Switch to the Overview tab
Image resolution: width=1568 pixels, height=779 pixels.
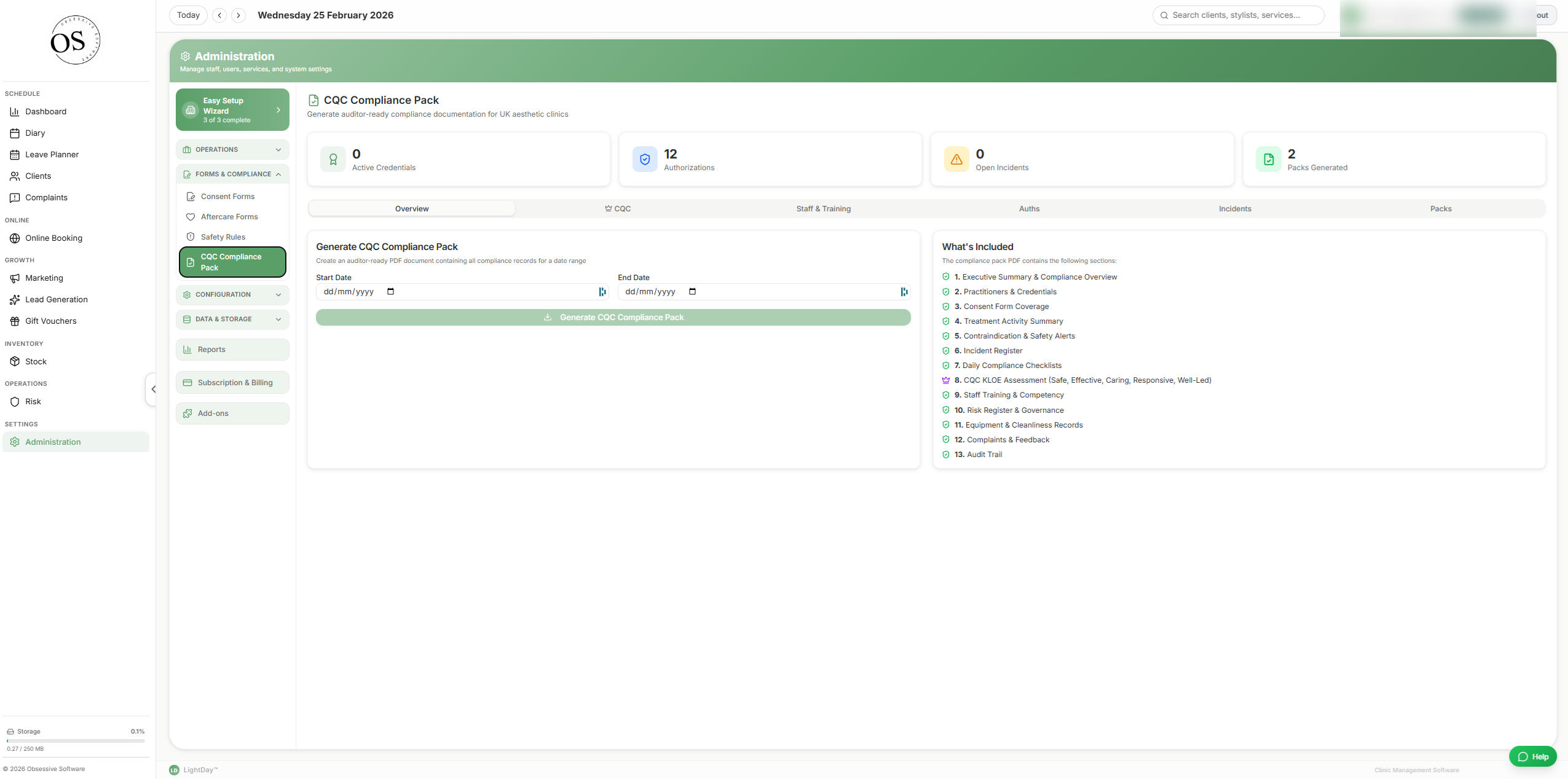[412, 209]
